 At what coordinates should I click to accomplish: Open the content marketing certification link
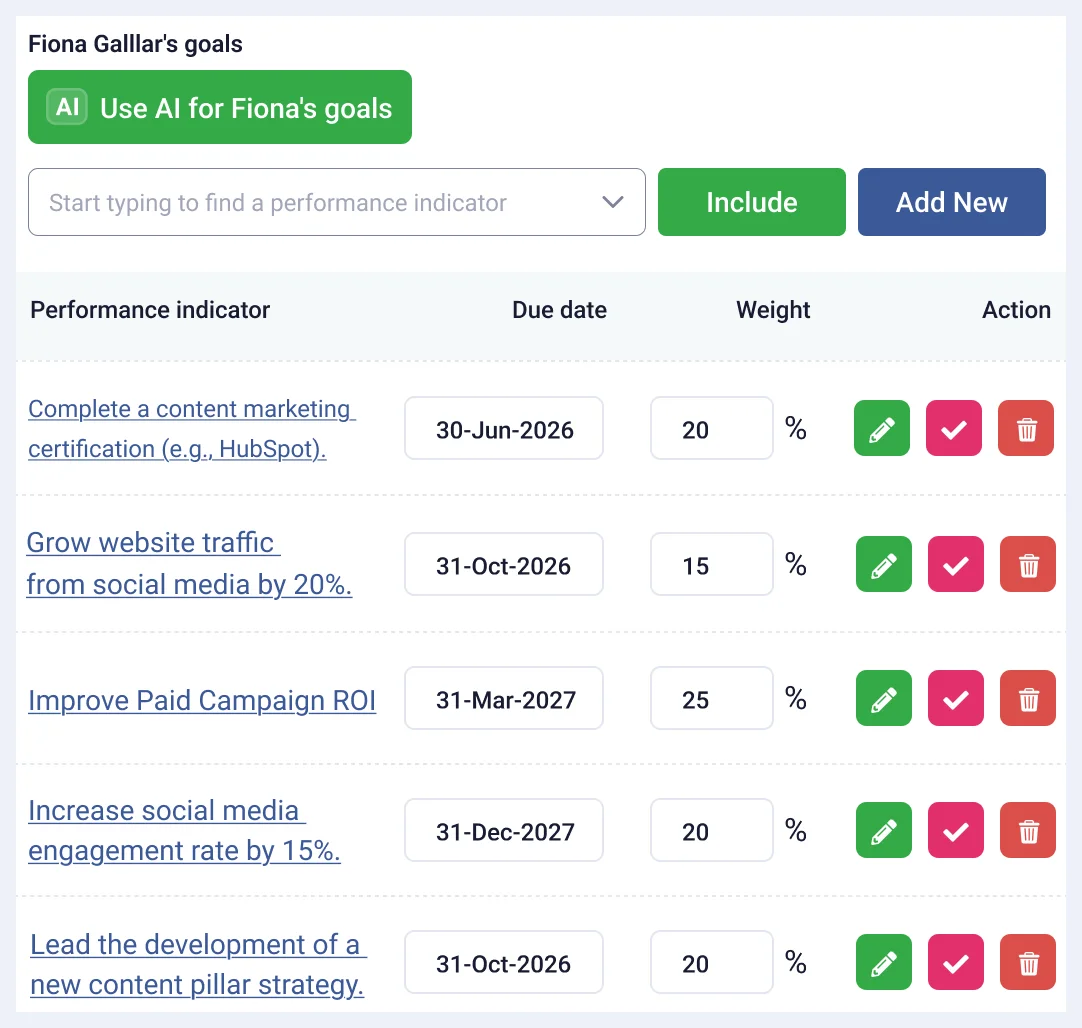[x=191, y=428]
